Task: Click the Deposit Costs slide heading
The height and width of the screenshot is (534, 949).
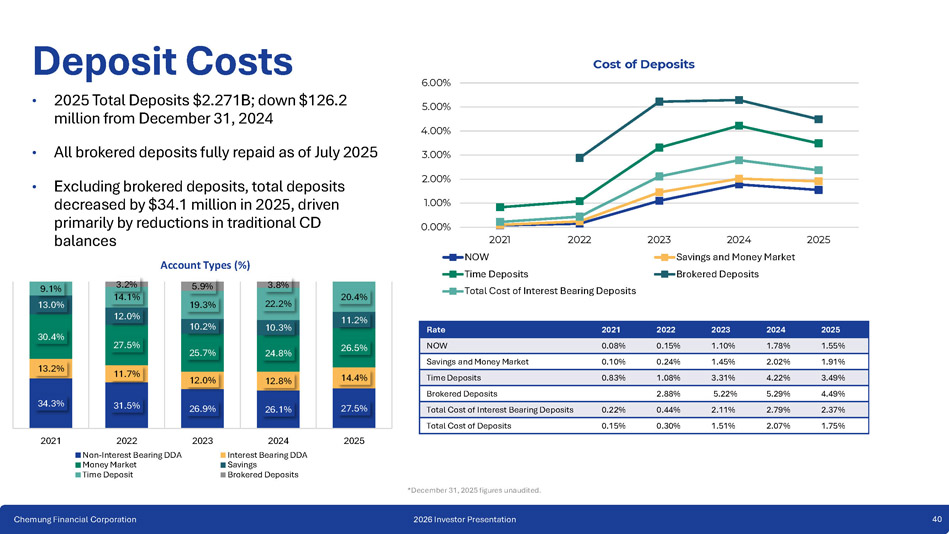Action: [x=162, y=60]
